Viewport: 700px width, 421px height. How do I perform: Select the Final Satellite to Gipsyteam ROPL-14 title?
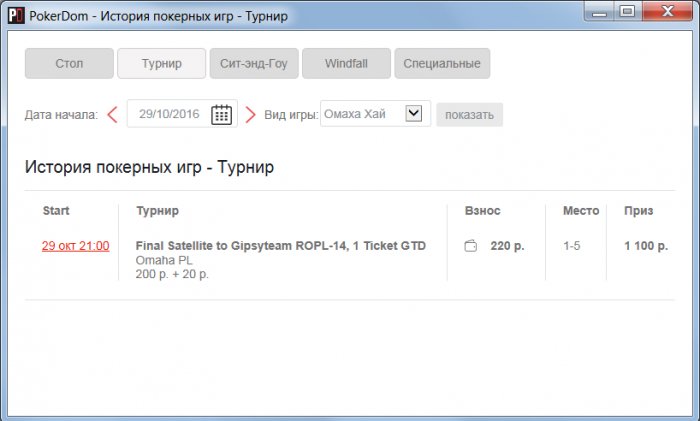point(281,246)
